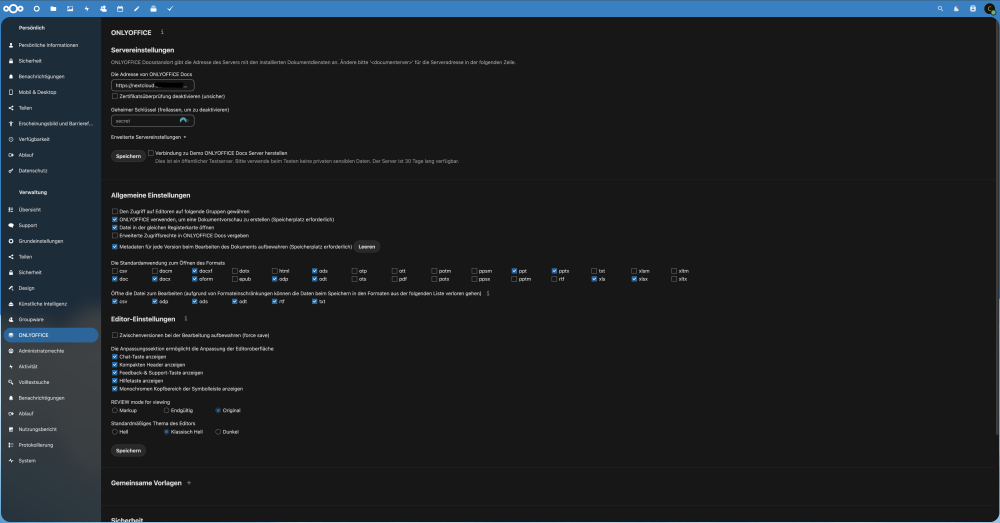The image size is (1000, 523).
Task: Toggle Hilfetaste anzeigen checkbox
Action: tap(115, 381)
